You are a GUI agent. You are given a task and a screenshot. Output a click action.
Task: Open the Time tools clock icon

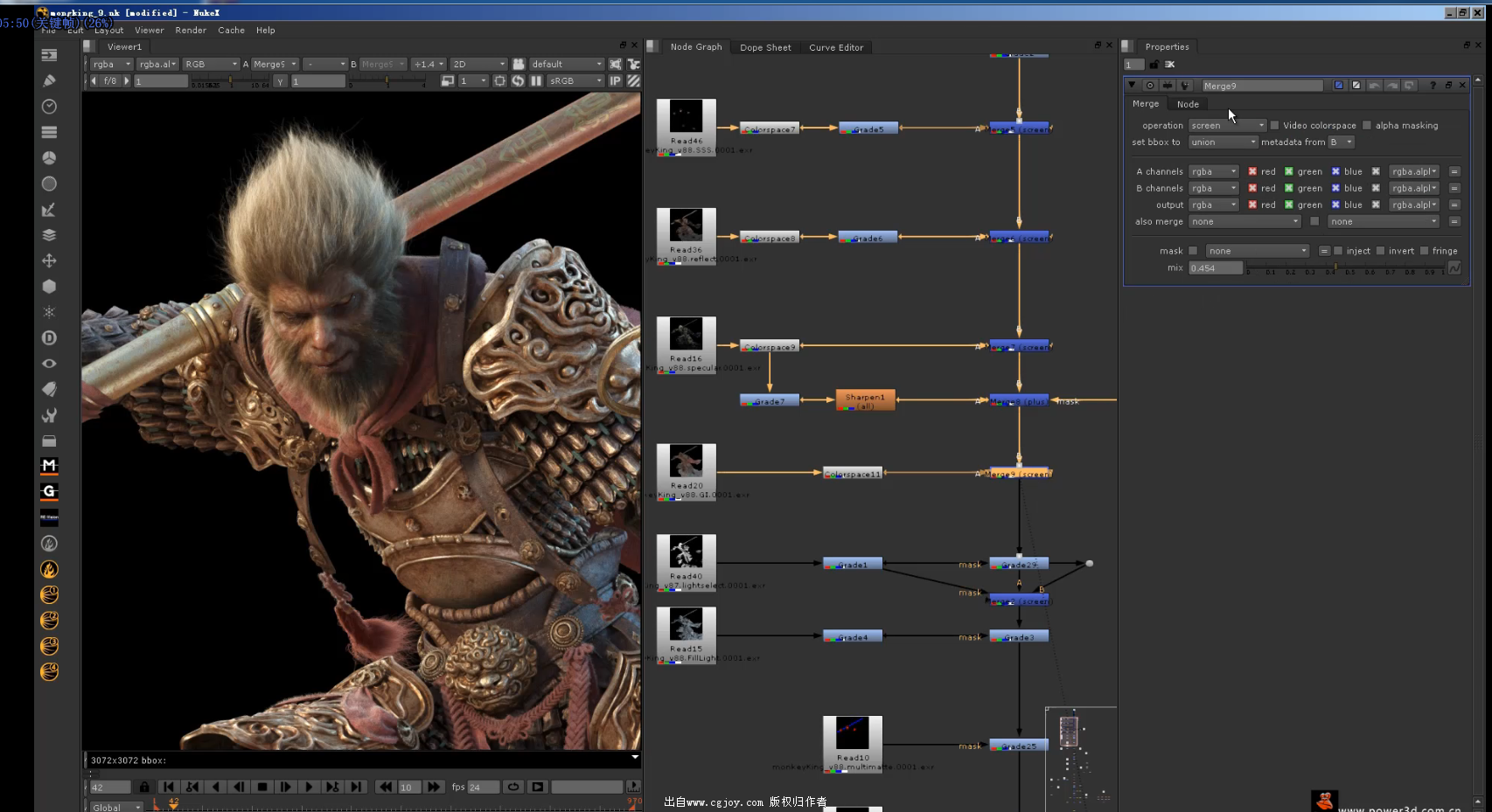click(49, 107)
